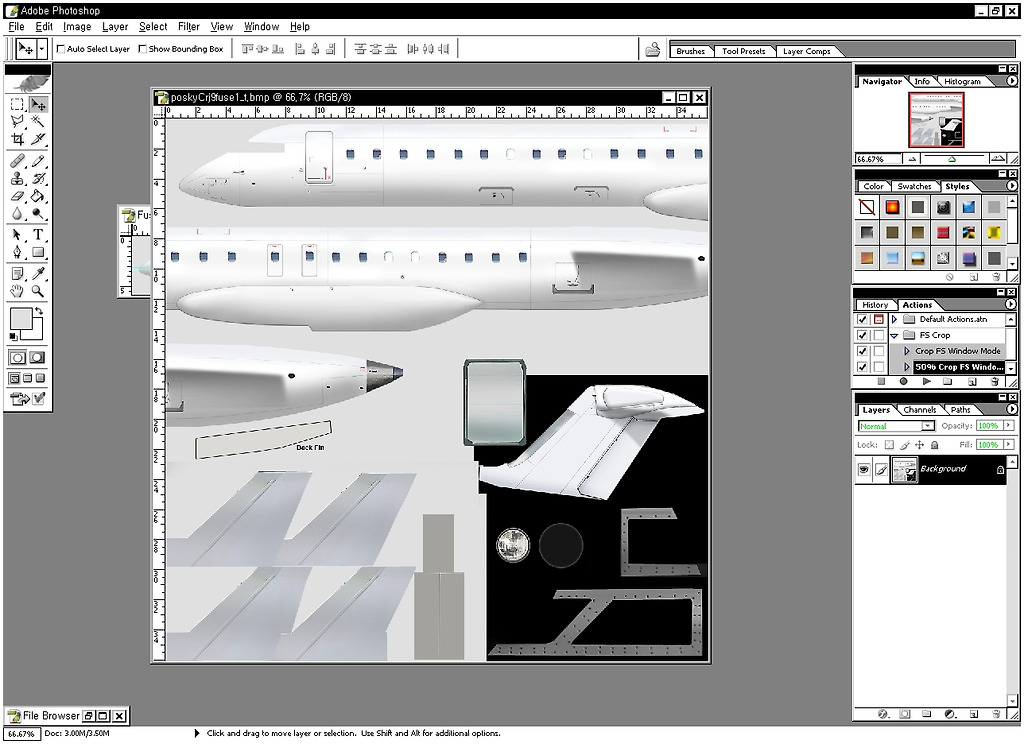Open the Filter menu
This screenshot has width=1024, height=744.
189,27
